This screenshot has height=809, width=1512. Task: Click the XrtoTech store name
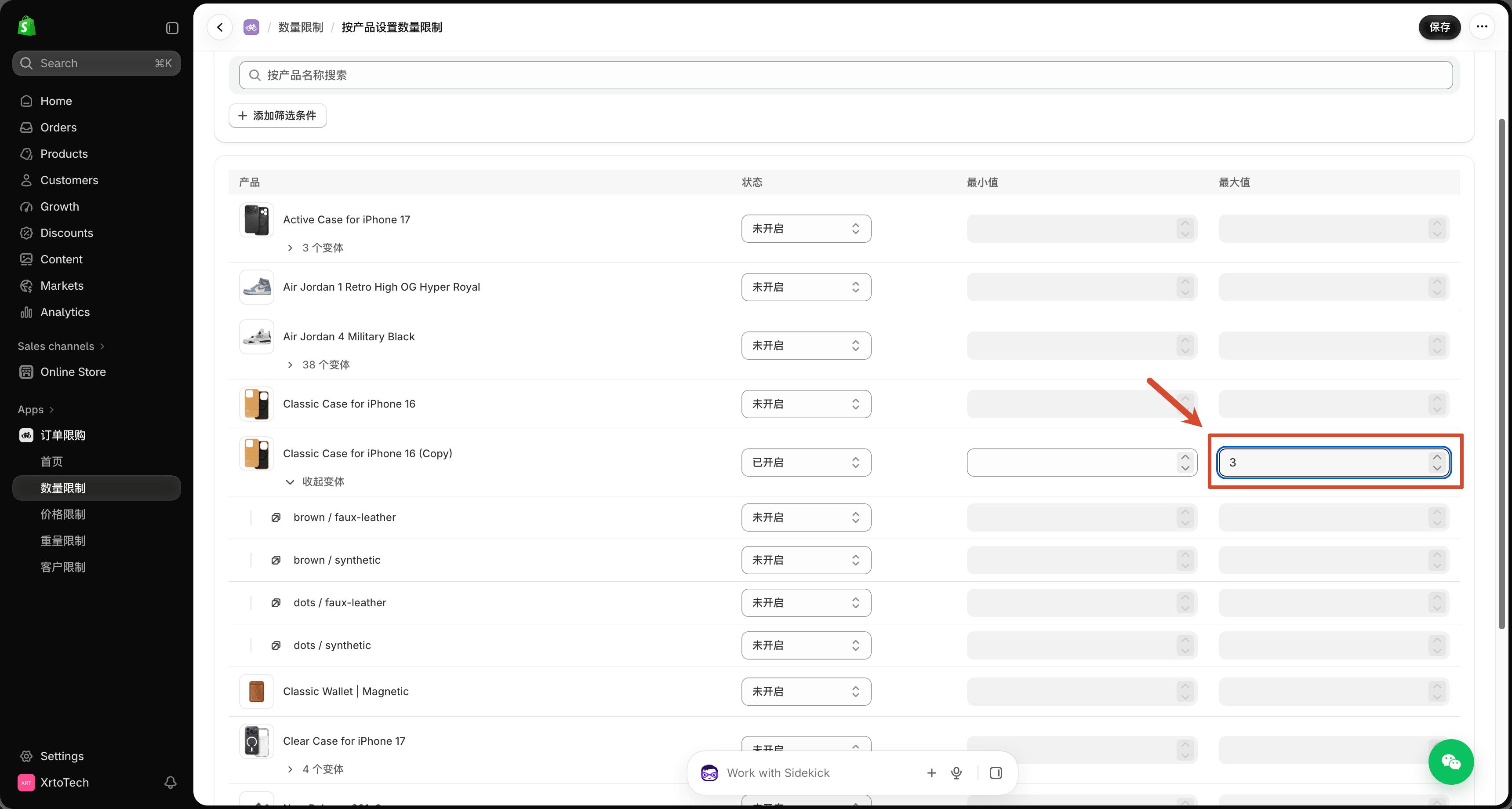point(65,782)
